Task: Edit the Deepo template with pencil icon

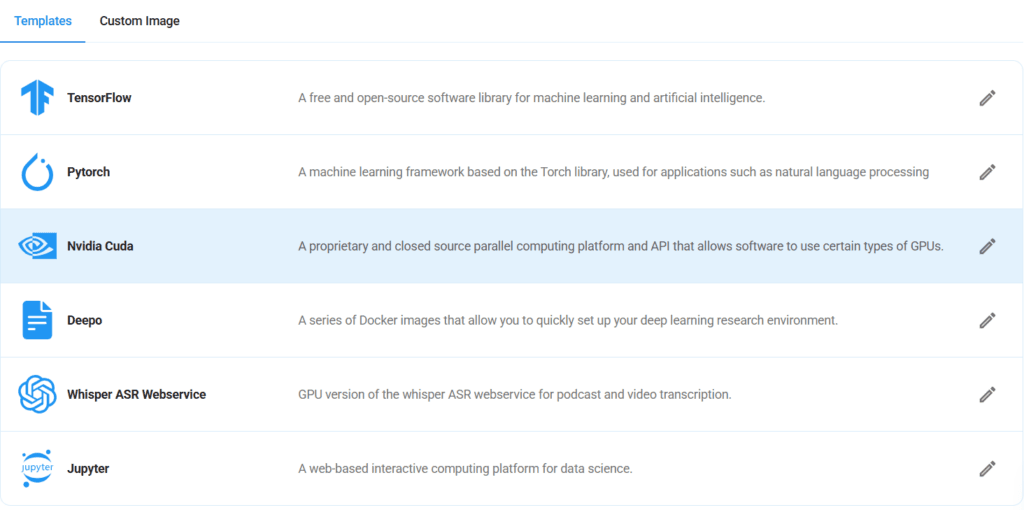Action: coord(987,320)
